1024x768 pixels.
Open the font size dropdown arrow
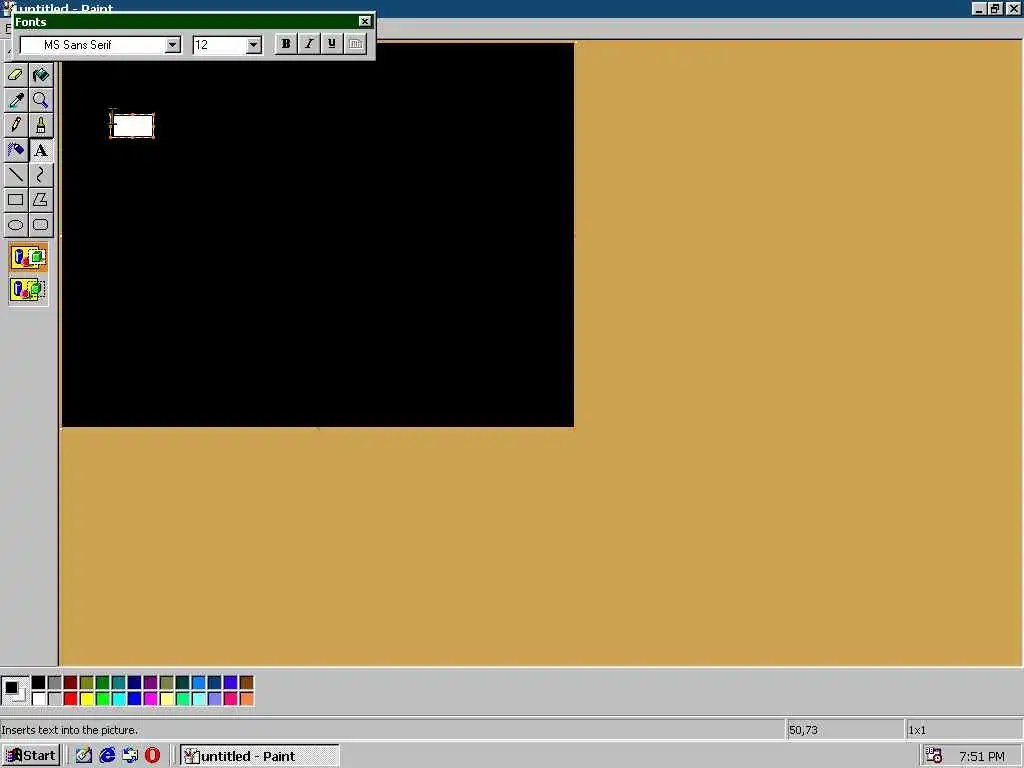[253, 45]
